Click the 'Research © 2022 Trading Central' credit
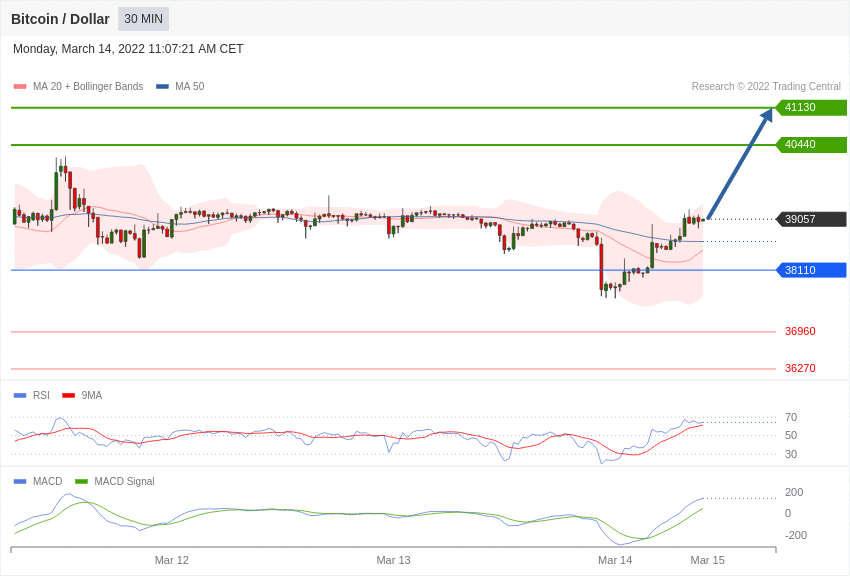Viewport: 850px width, 576px height. click(766, 86)
